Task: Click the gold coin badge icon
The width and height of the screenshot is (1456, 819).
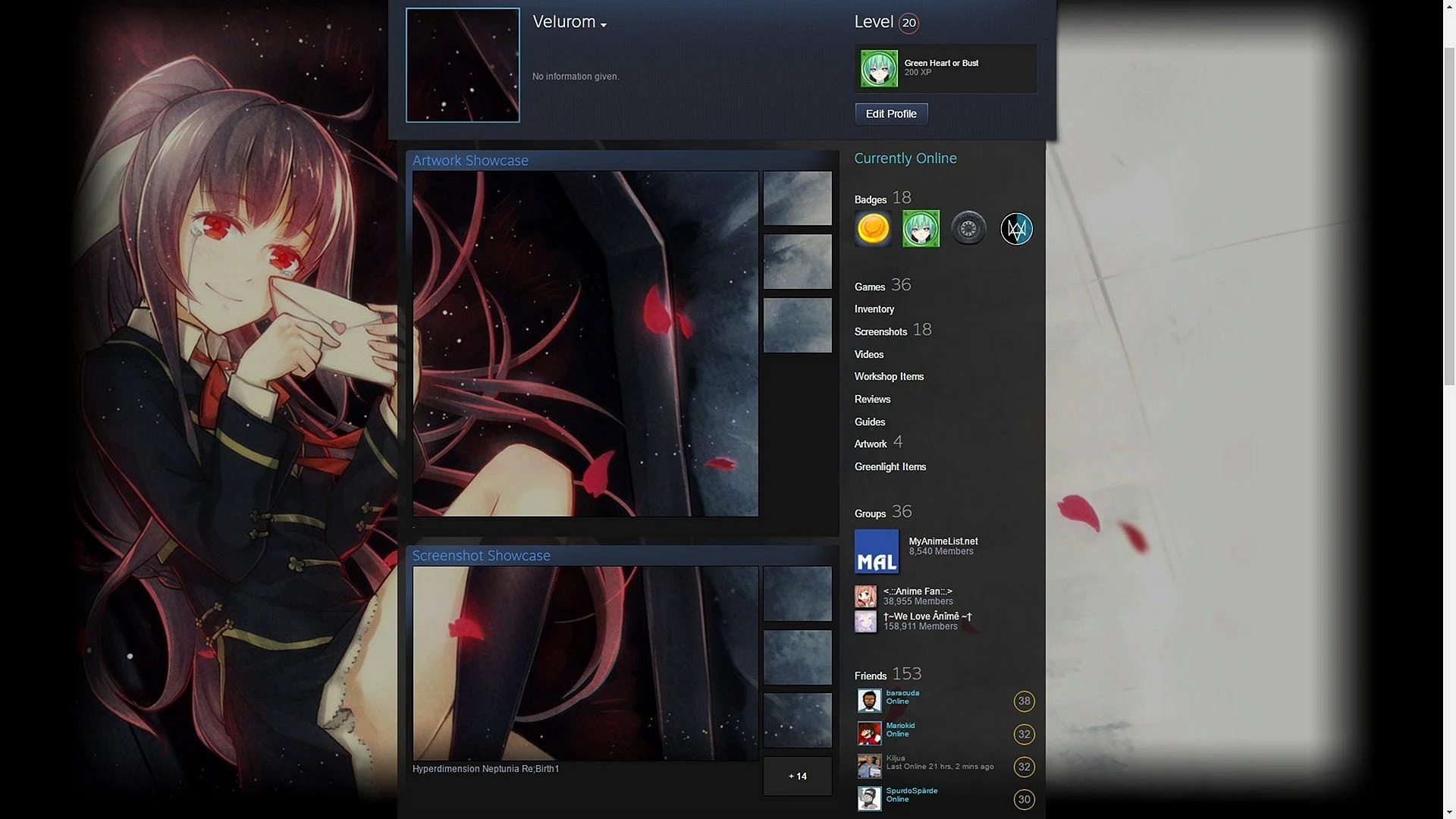Action: click(873, 228)
